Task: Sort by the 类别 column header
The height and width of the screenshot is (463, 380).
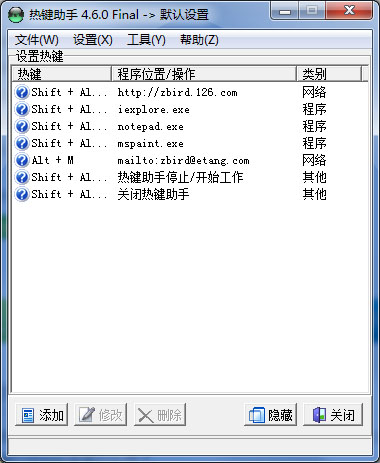Action: (x=329, y=74)
